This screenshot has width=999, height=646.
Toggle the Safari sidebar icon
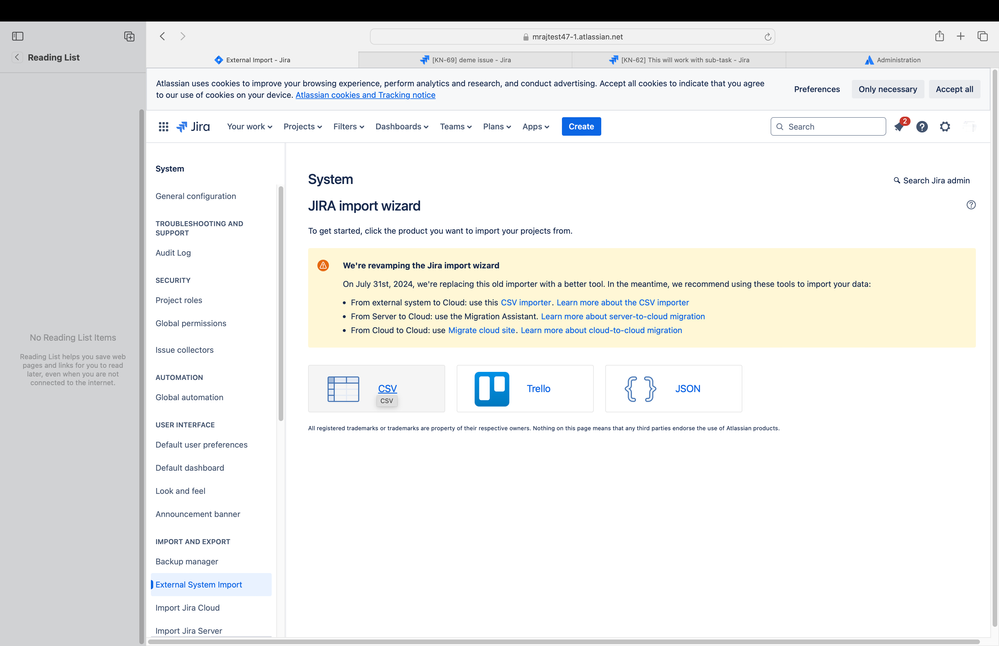pyautogui.click(x=18, y=36)
